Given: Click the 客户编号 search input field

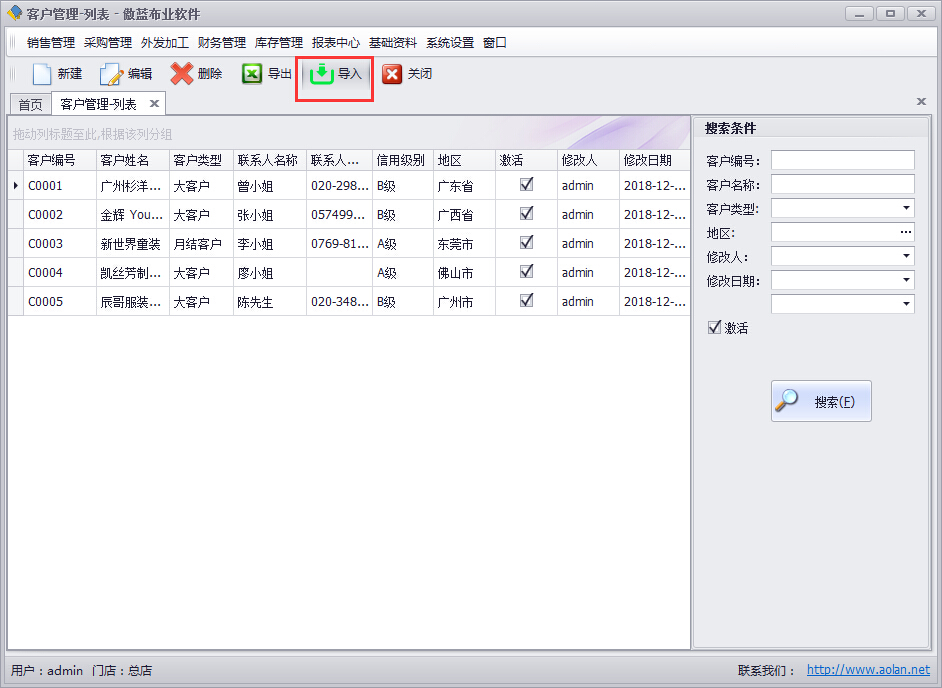Looking at the screenshot, I should [842, 160].
